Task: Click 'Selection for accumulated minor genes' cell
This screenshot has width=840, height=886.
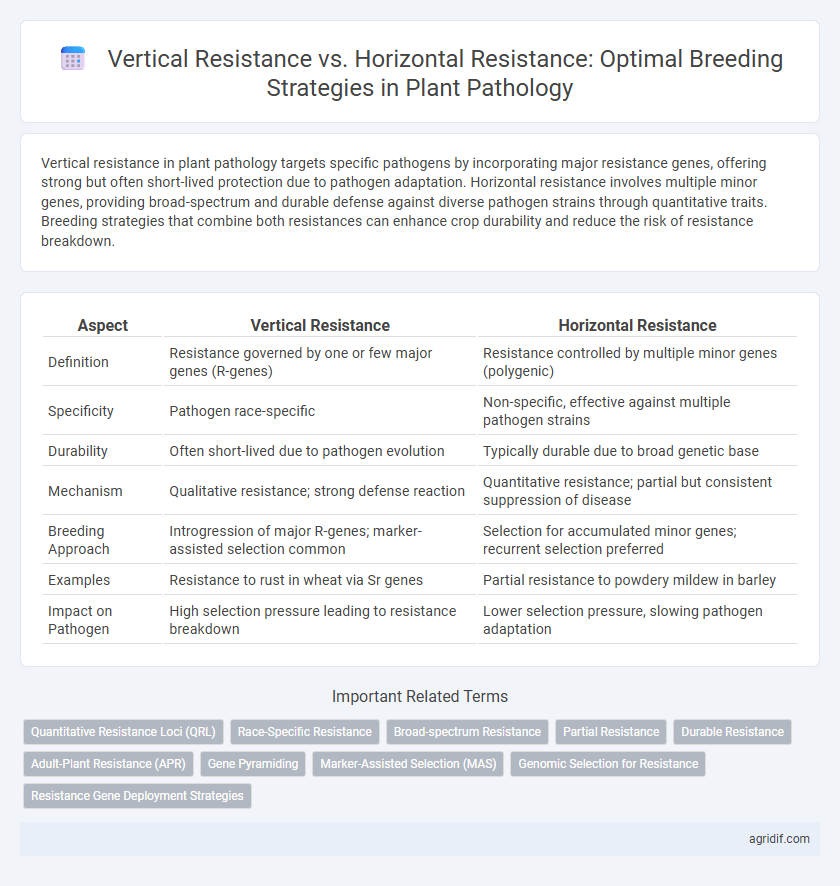Action: 637,540
